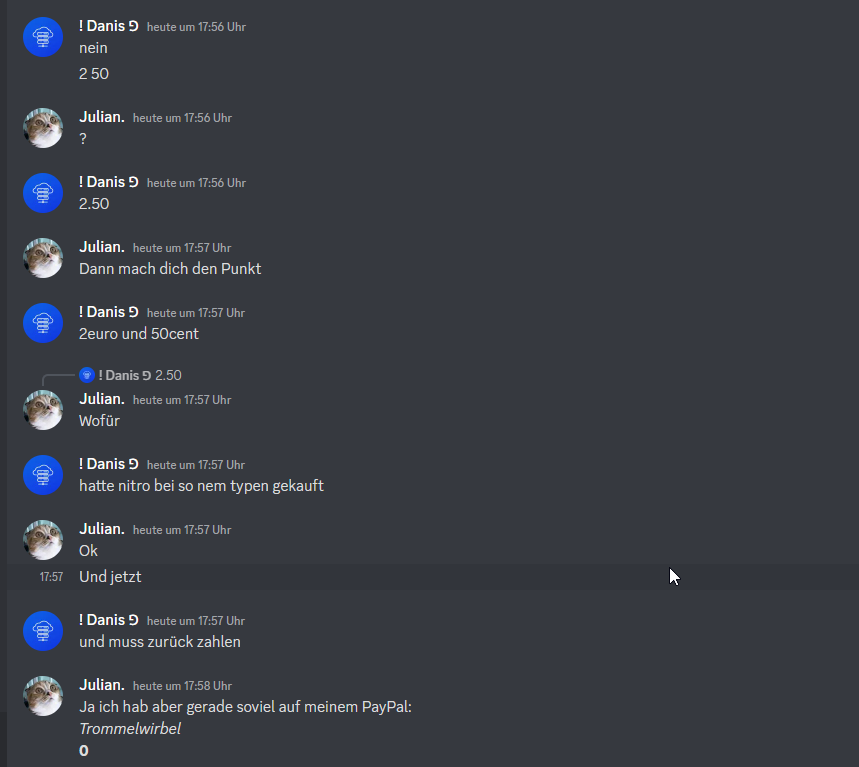Click Danis avatar beside 'hatte nitro bei so nem typen gekauft'
Image resolution: width=859 pixels, height=767 pixels.
click(43, 475)
